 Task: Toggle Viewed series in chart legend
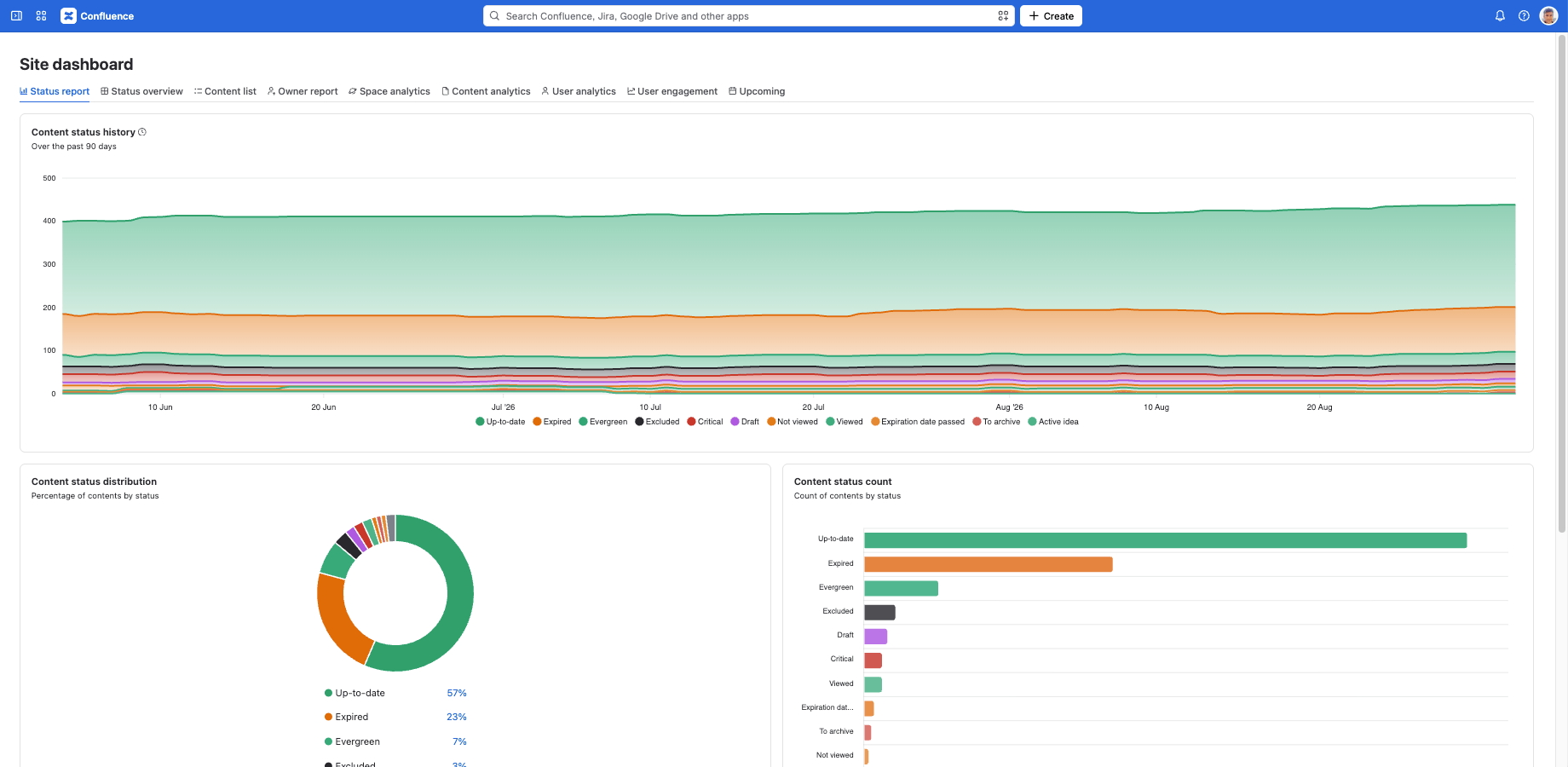tap(845, 422)
